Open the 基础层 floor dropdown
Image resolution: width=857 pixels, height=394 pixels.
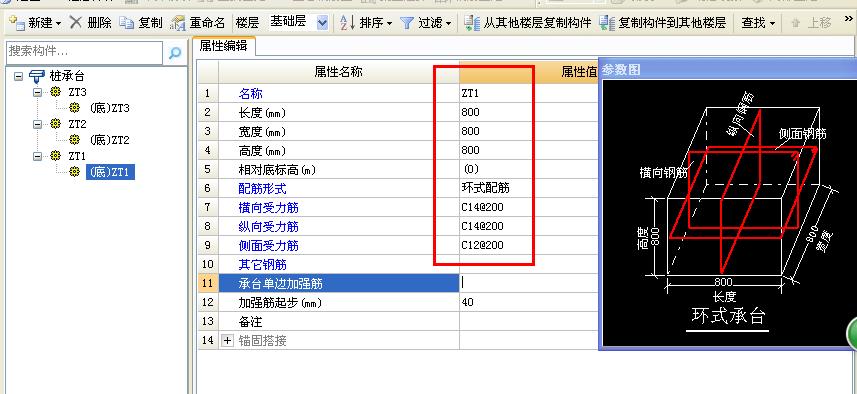322,22
